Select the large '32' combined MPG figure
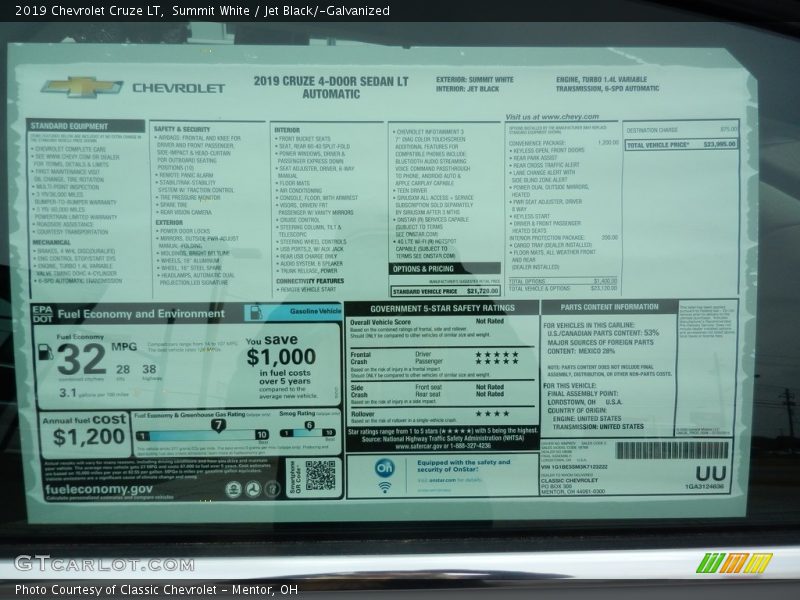The image size is (800, 600). tap(81, 359)
